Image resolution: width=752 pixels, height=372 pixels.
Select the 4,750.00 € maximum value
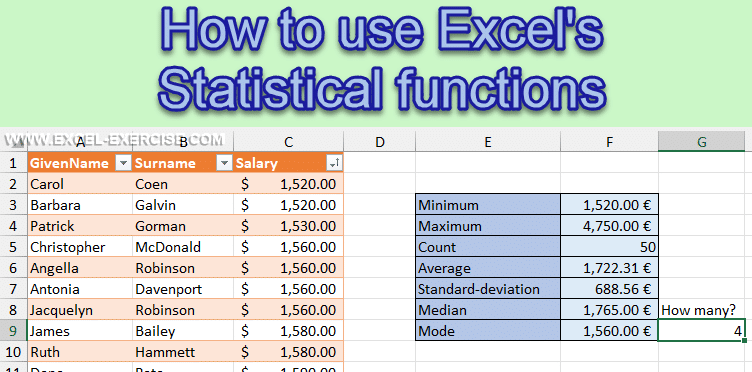(609, 226)
